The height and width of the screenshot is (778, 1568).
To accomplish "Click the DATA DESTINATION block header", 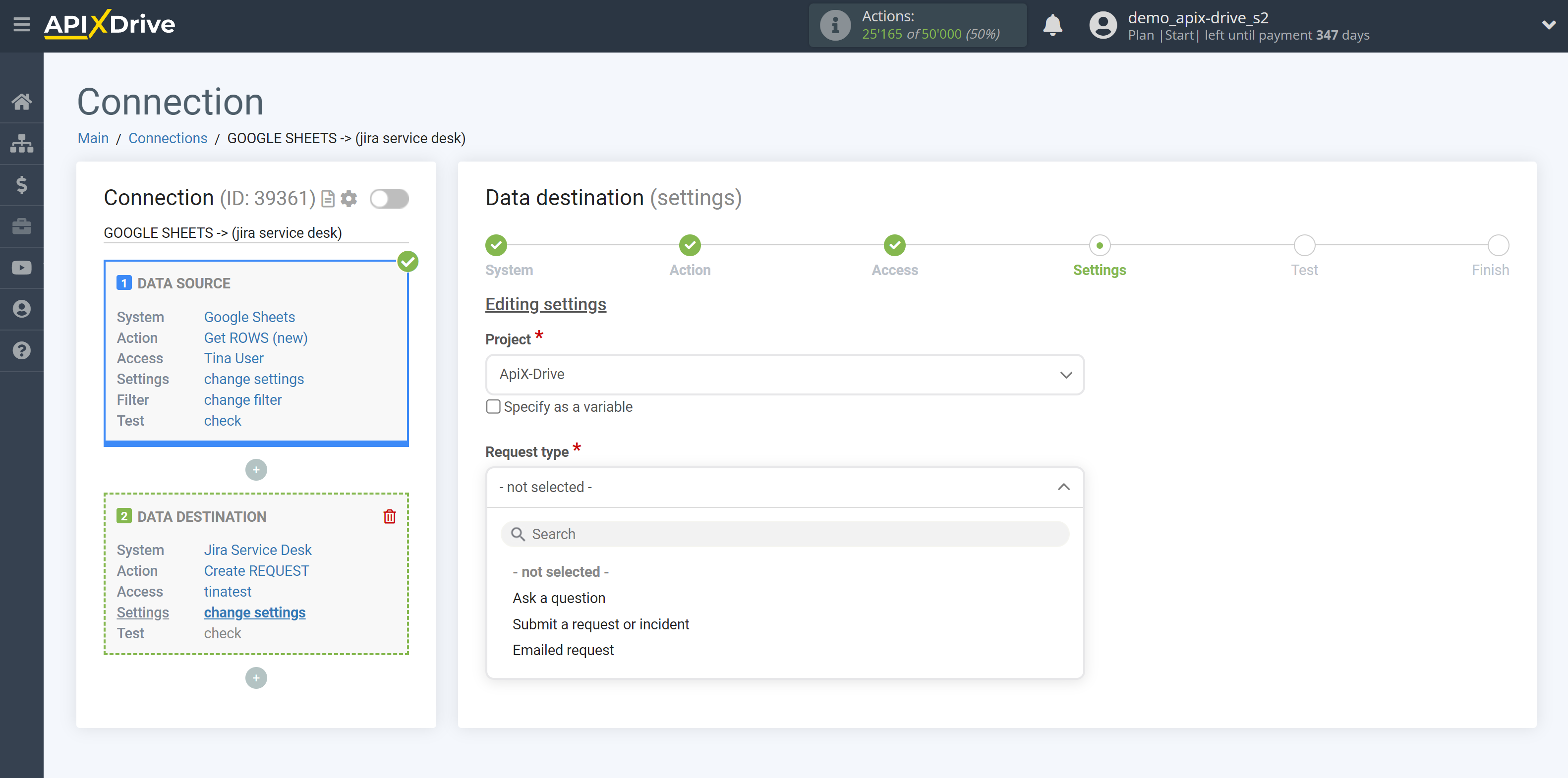I will (201, 516).
